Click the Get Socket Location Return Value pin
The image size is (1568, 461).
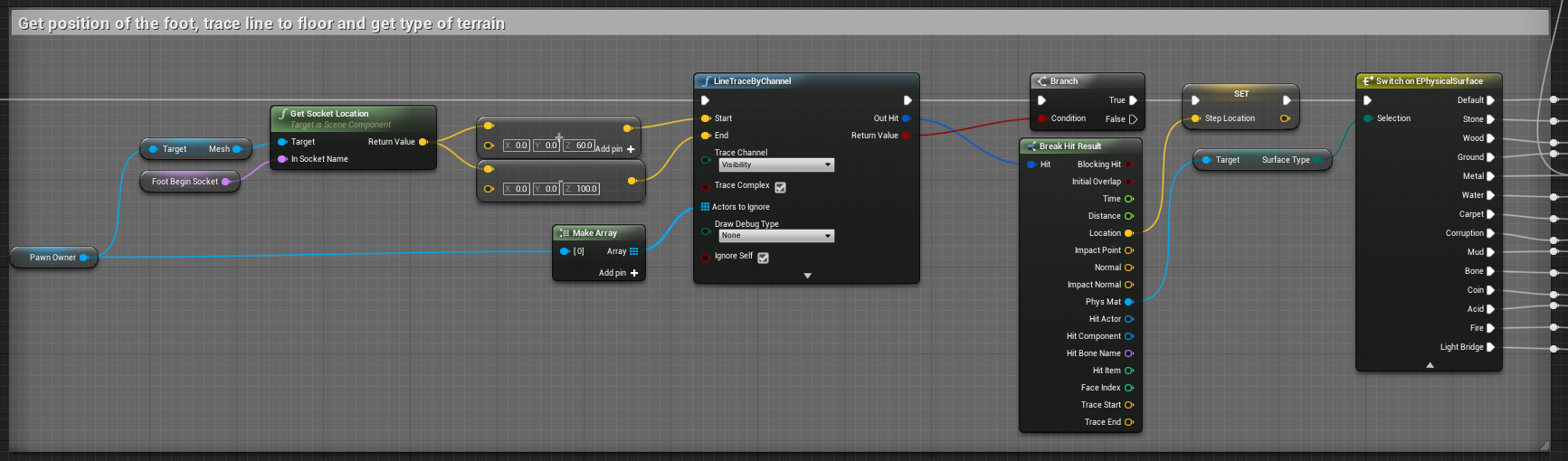(x=423, y=142)
